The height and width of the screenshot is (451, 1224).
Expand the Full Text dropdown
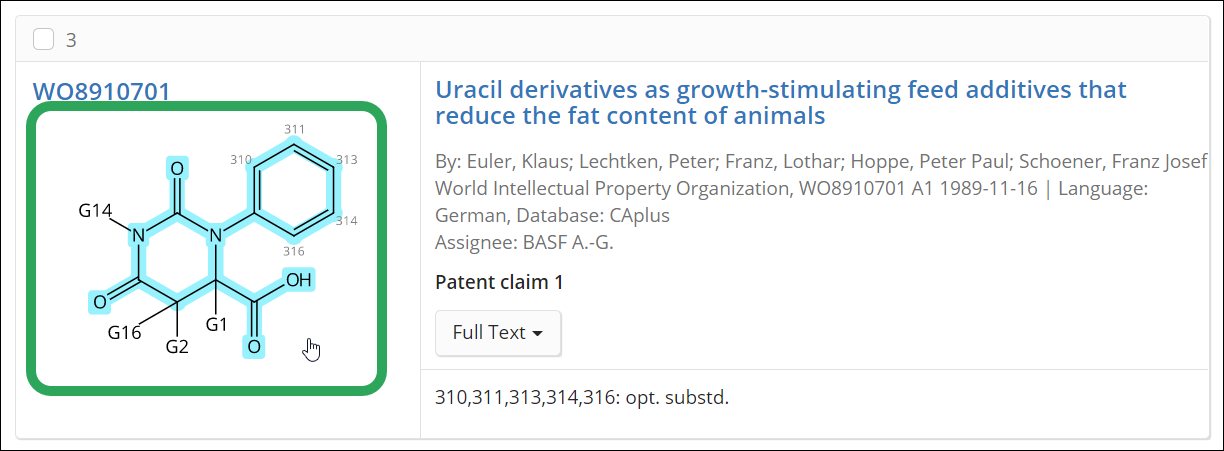(498, 333)
